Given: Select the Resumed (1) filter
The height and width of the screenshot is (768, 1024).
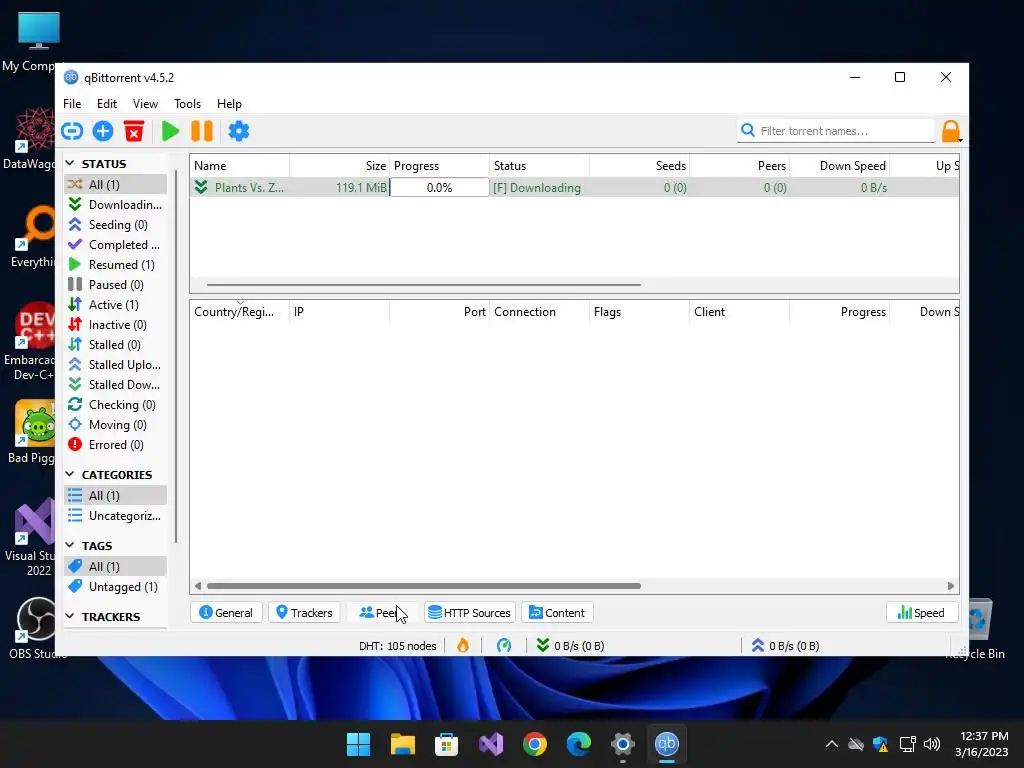Looking at the screenshot, I should point(116,264).
